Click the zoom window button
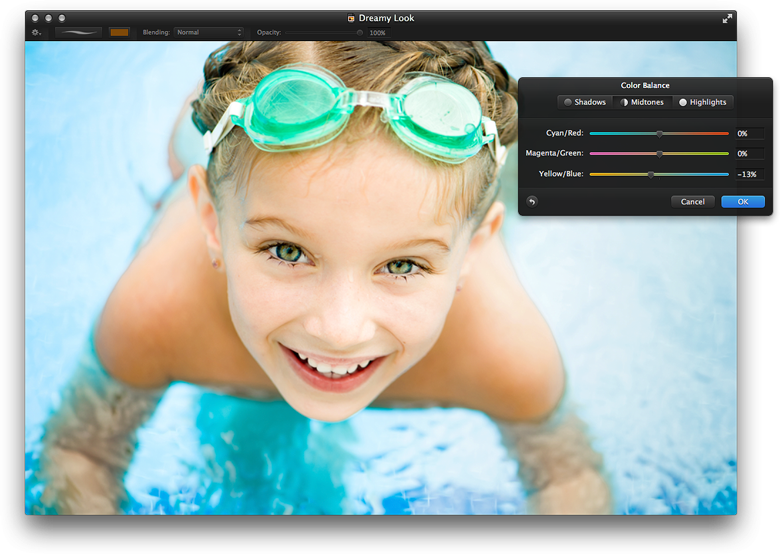 pos(62,18)
